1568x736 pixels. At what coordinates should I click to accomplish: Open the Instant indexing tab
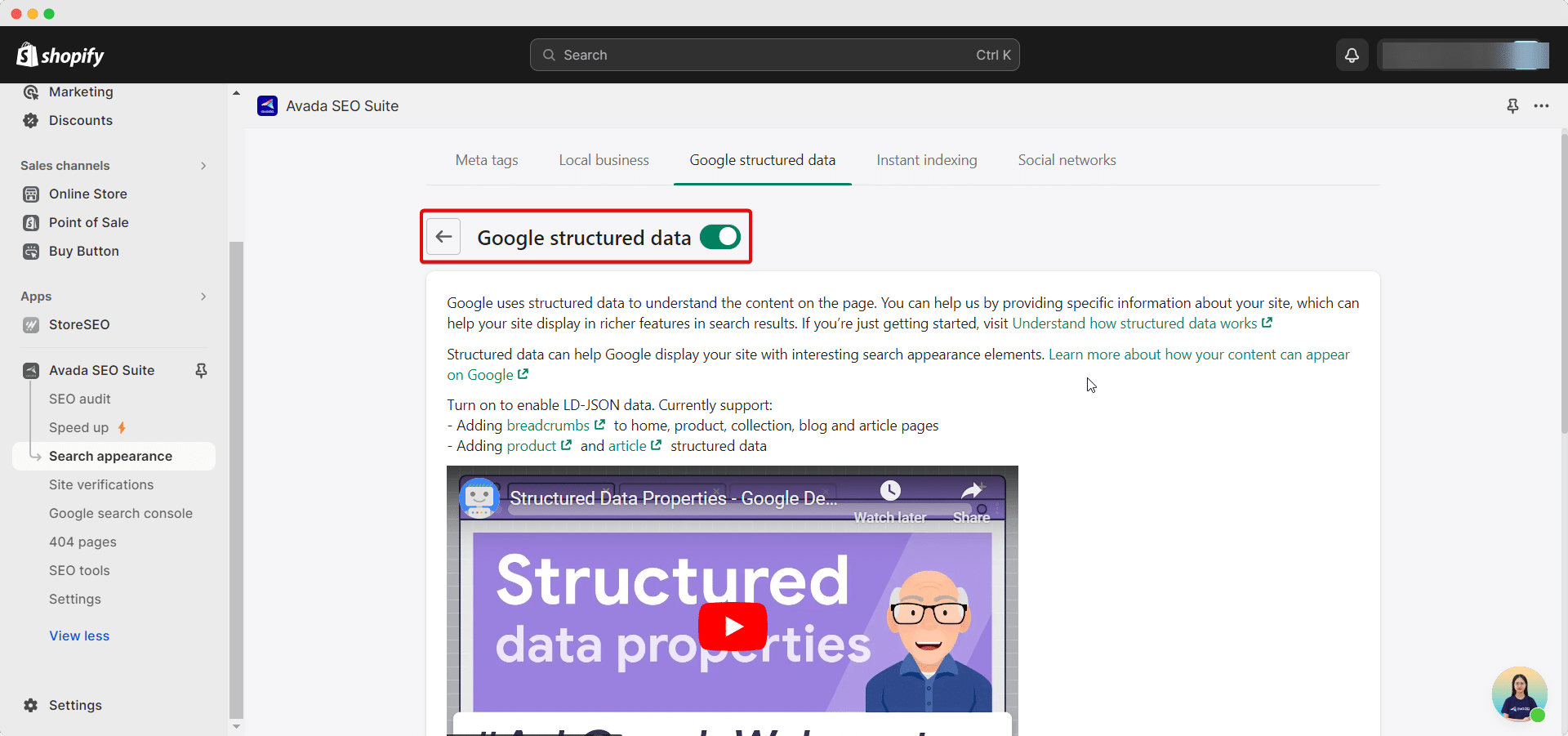point(927,160)
